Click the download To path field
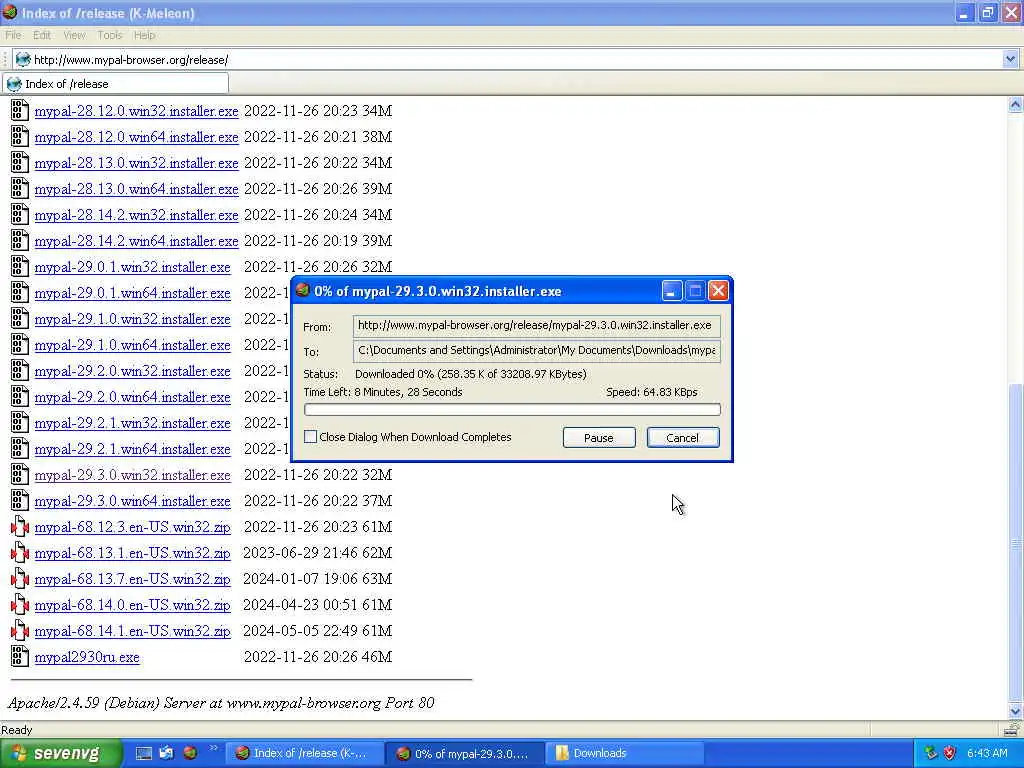The width and height of the screenshot is (1024, 768). pos(537,350)
